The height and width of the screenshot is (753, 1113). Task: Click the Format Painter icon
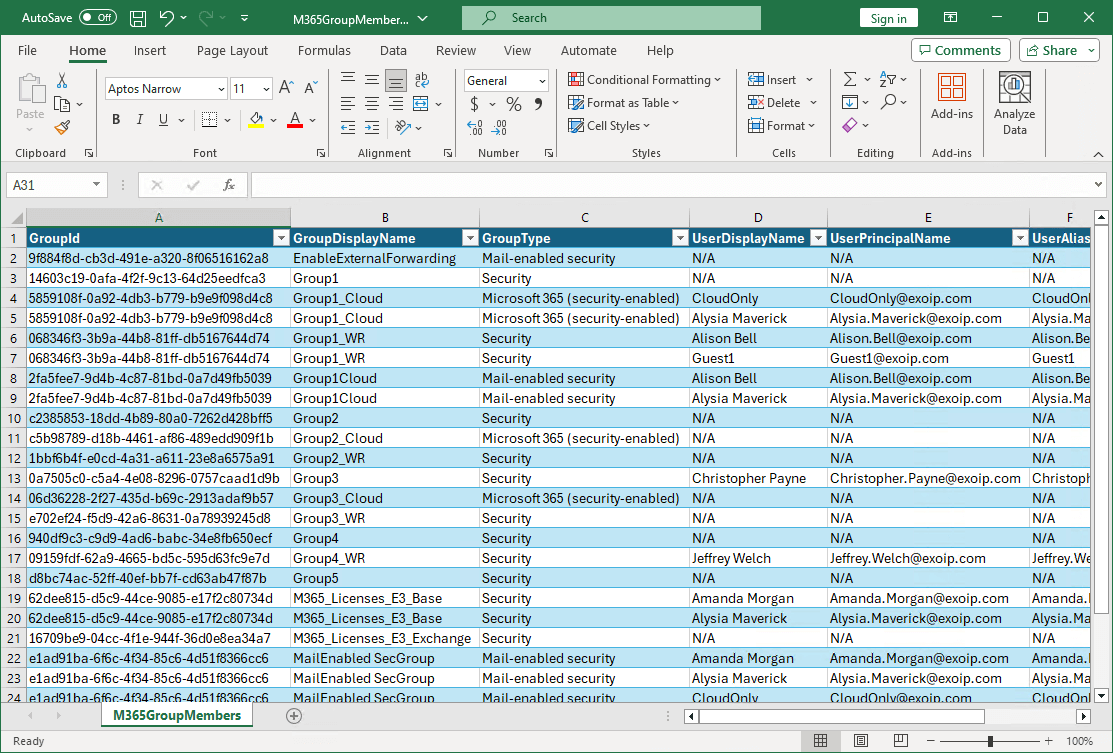[x=60, y=127]
